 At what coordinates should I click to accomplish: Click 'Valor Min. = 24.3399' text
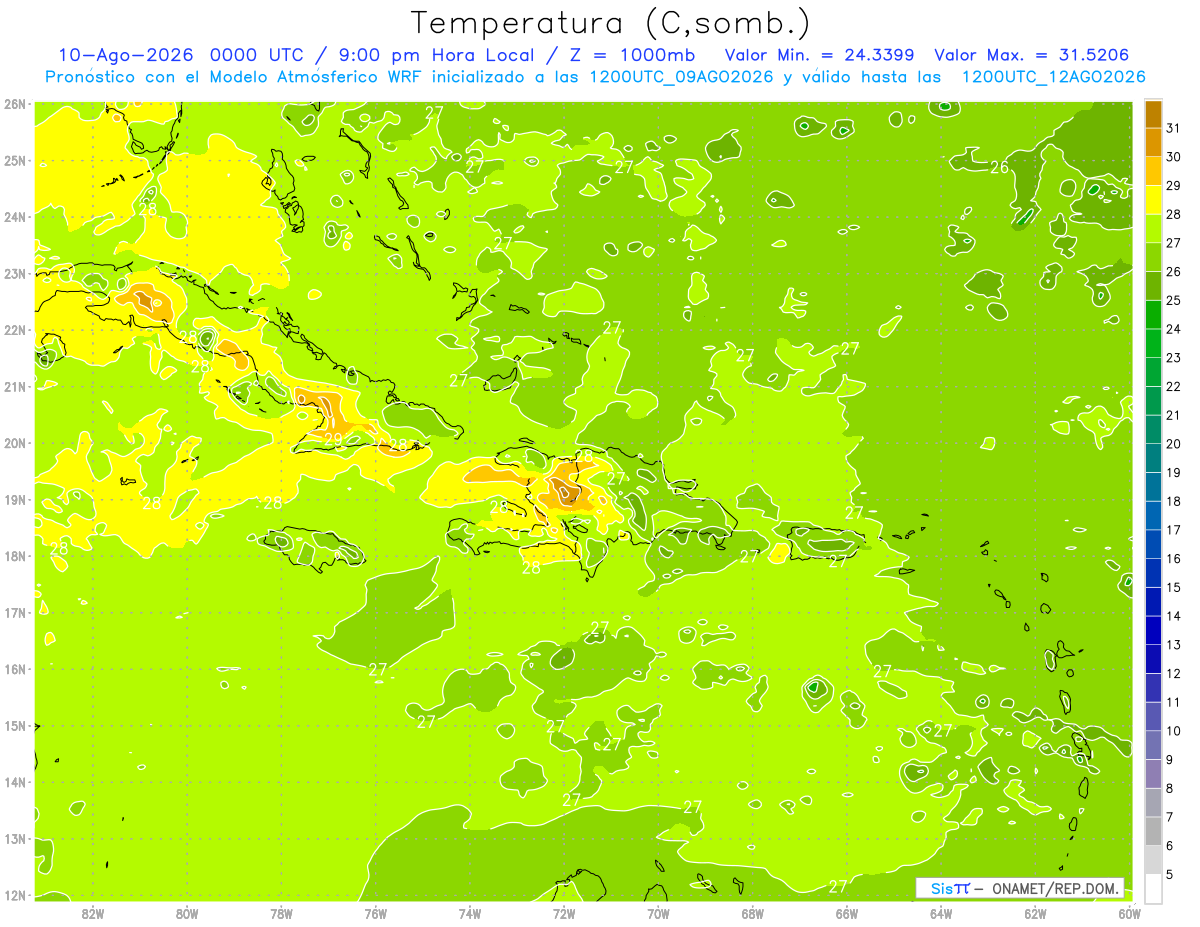[819, 55]
